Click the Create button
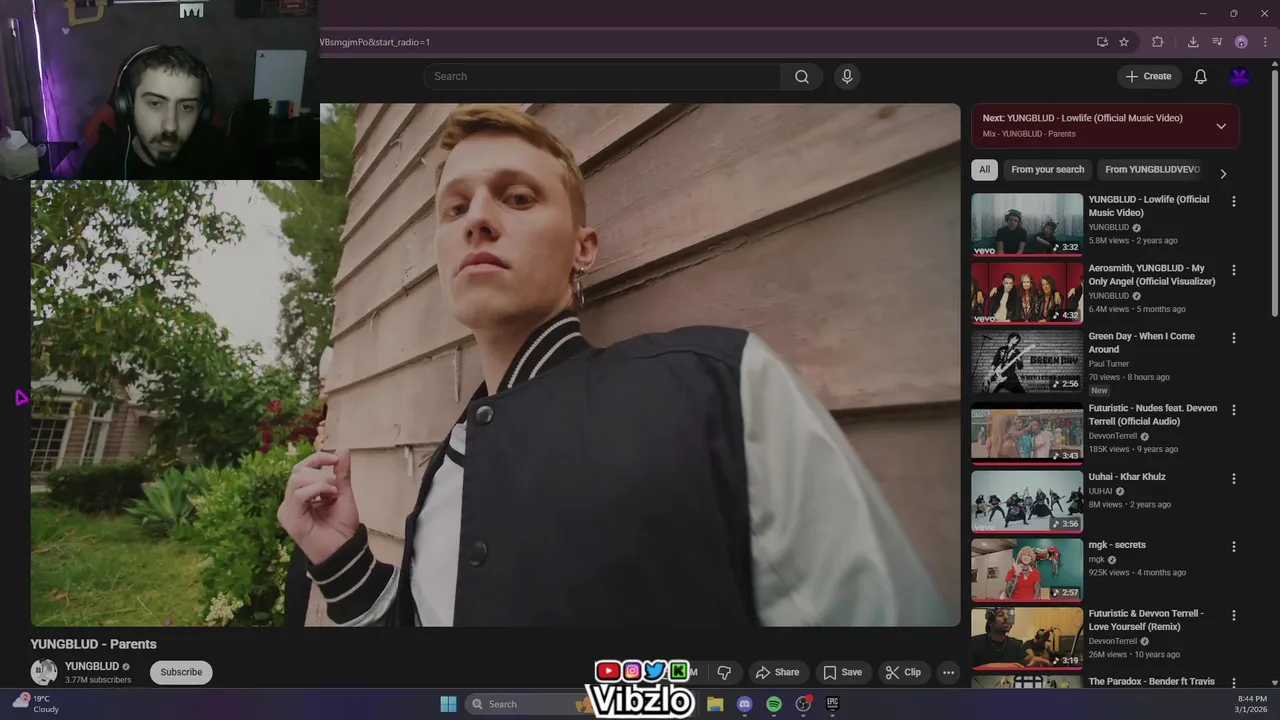This screenshot has height=720, width=1280. coord(1148,76)
